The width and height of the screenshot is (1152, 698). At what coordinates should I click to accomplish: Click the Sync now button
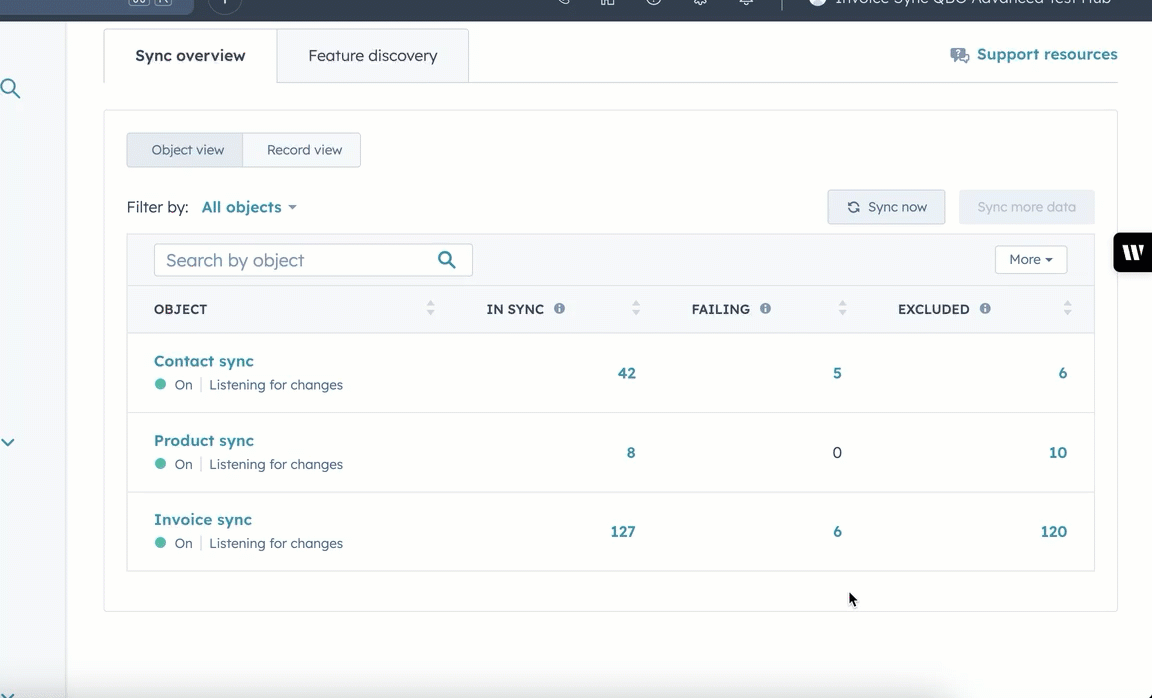pyautogui.click(x=886, y=207)
